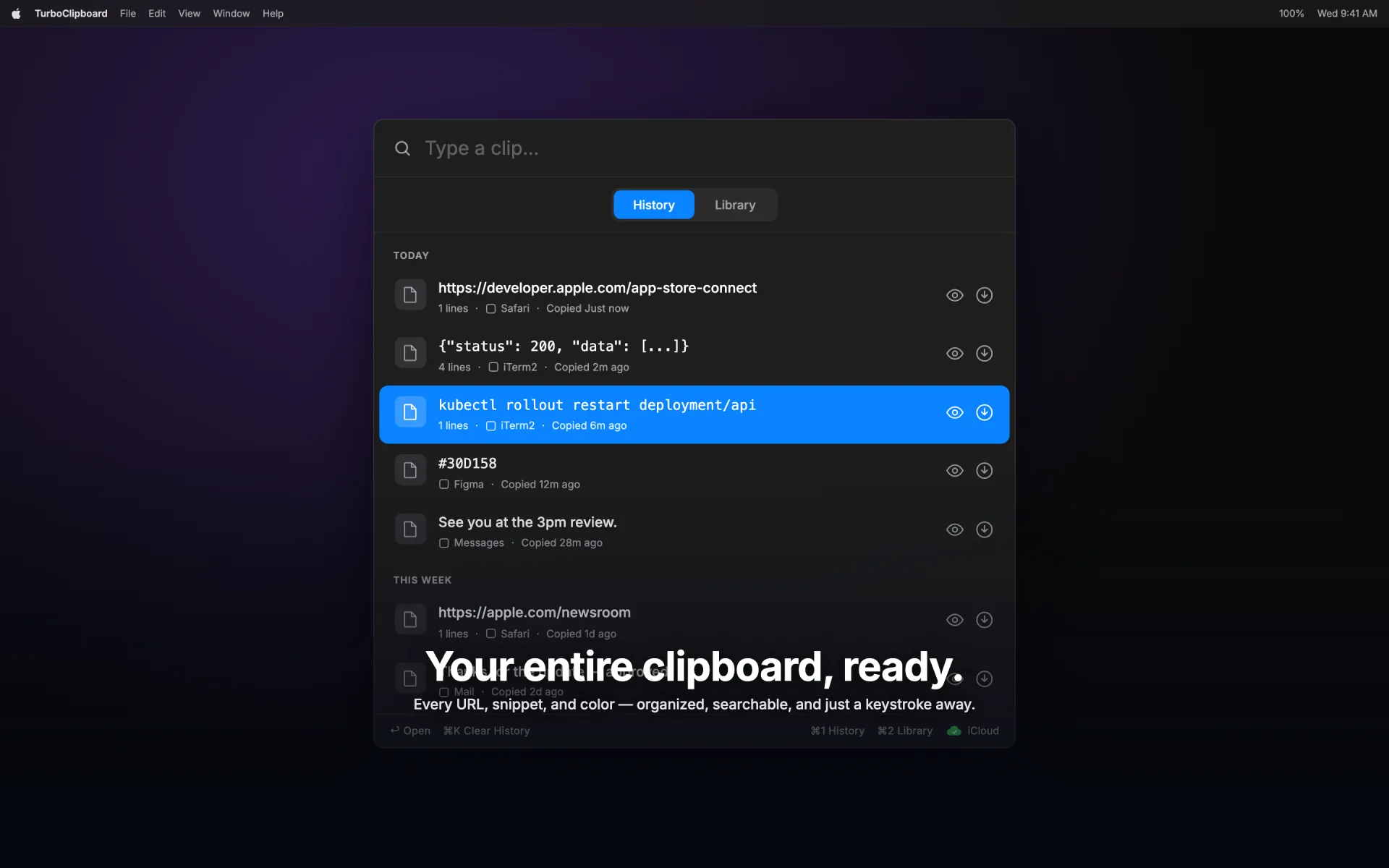Click the menu bar clock Wed 9:41 AM
The height and width of the screenshot is (868, 1389).
pos(1347,14)
